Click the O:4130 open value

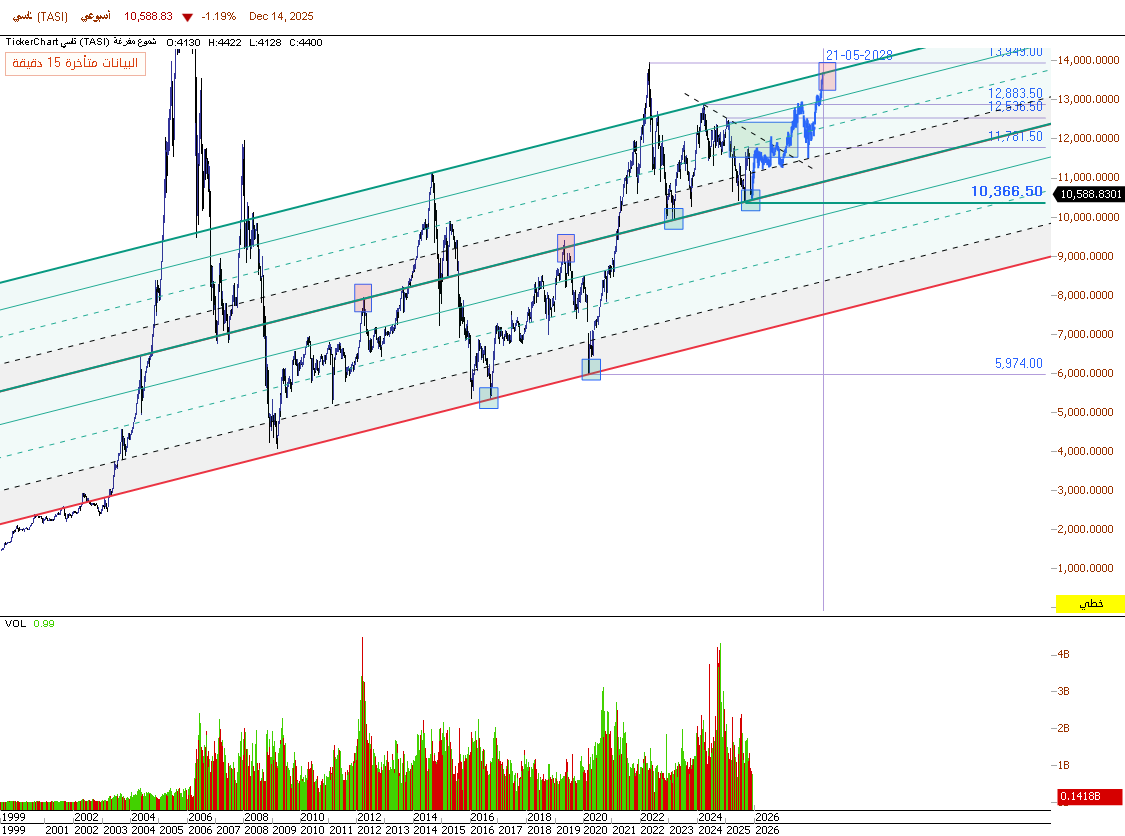coord(184,42)
